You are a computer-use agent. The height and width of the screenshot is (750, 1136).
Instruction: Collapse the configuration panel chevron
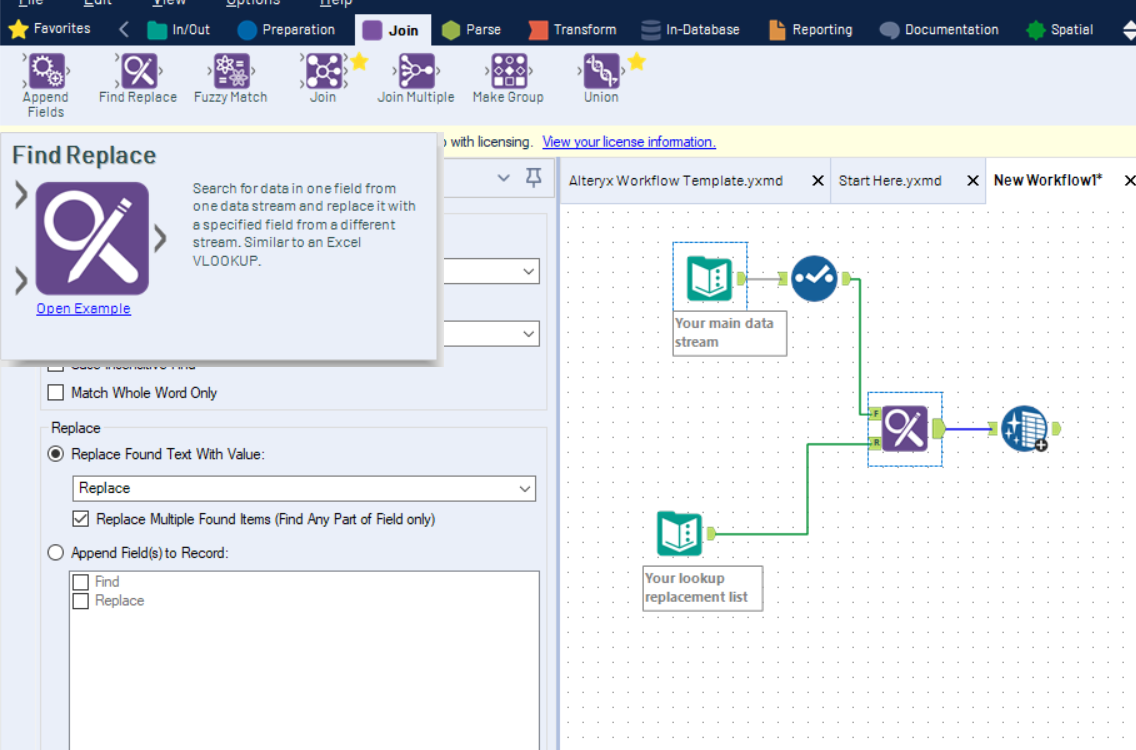(x=503, y=177)
